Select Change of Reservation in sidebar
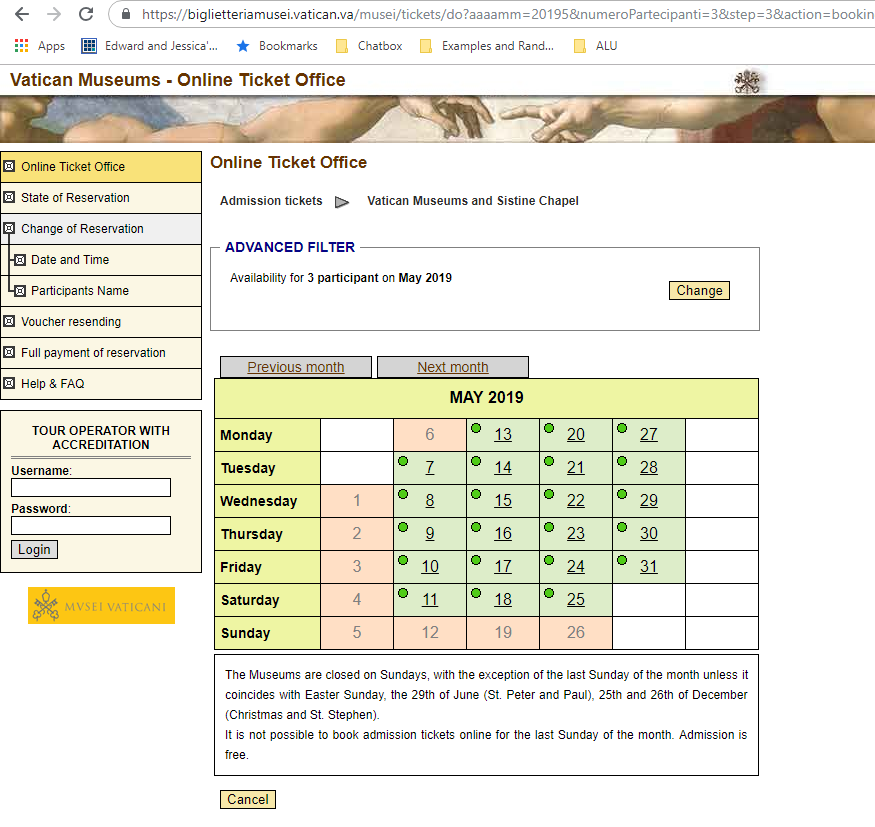This screenshot has width=875, height=827. [101, 229]
